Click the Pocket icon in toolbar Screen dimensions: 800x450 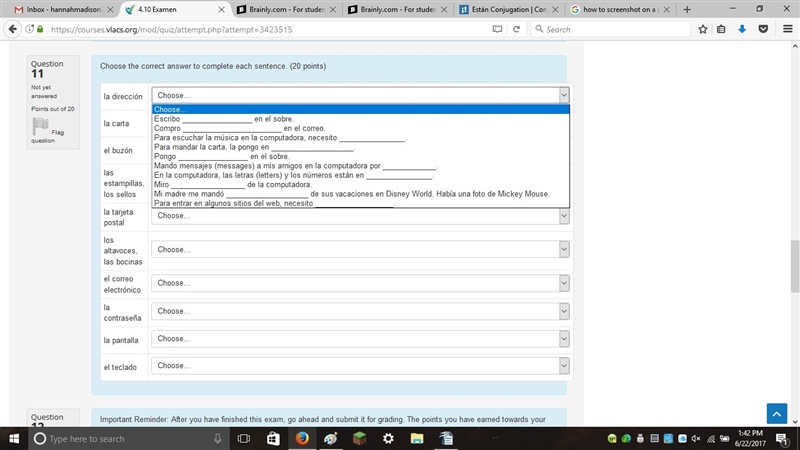763,29
